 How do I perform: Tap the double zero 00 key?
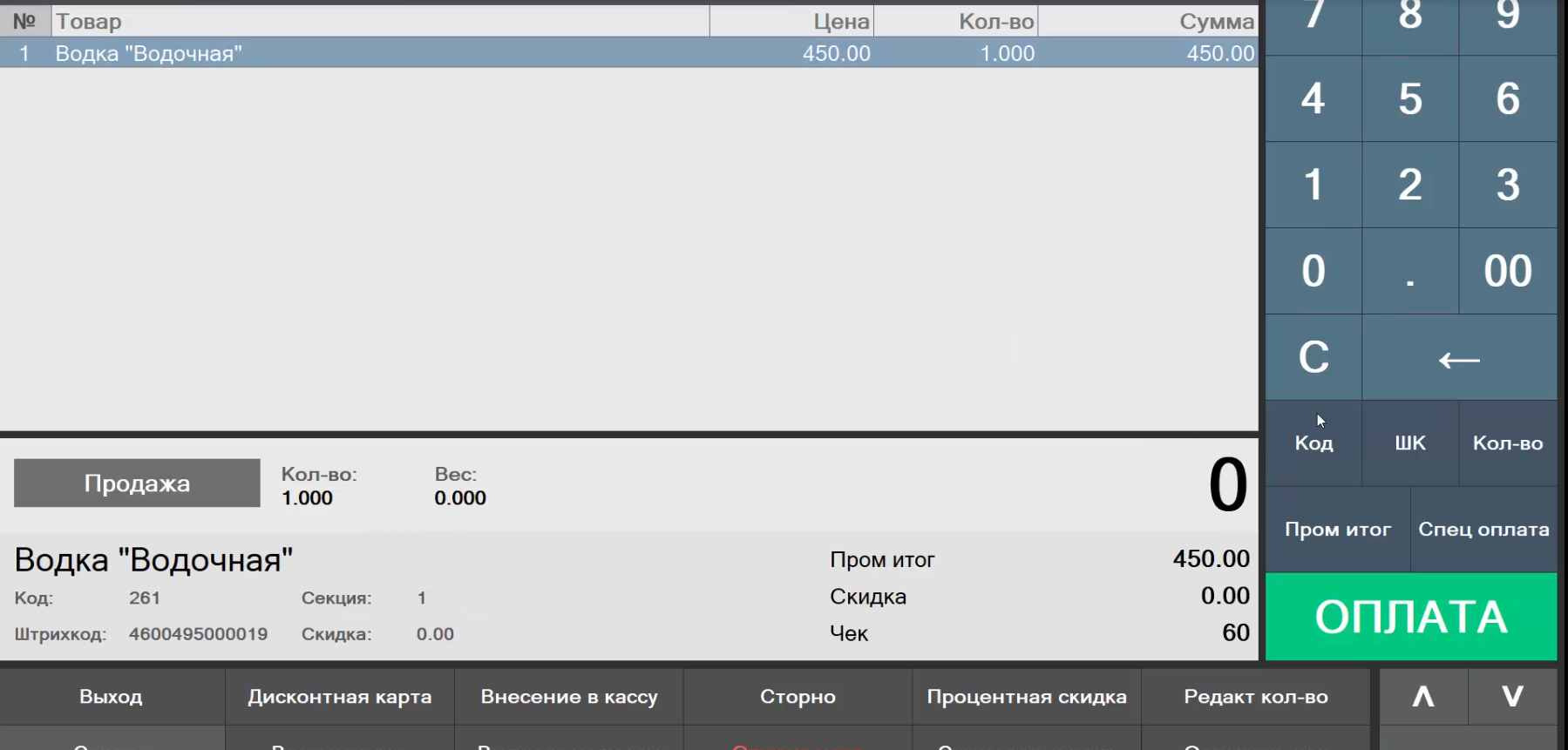click(1507, 271)
